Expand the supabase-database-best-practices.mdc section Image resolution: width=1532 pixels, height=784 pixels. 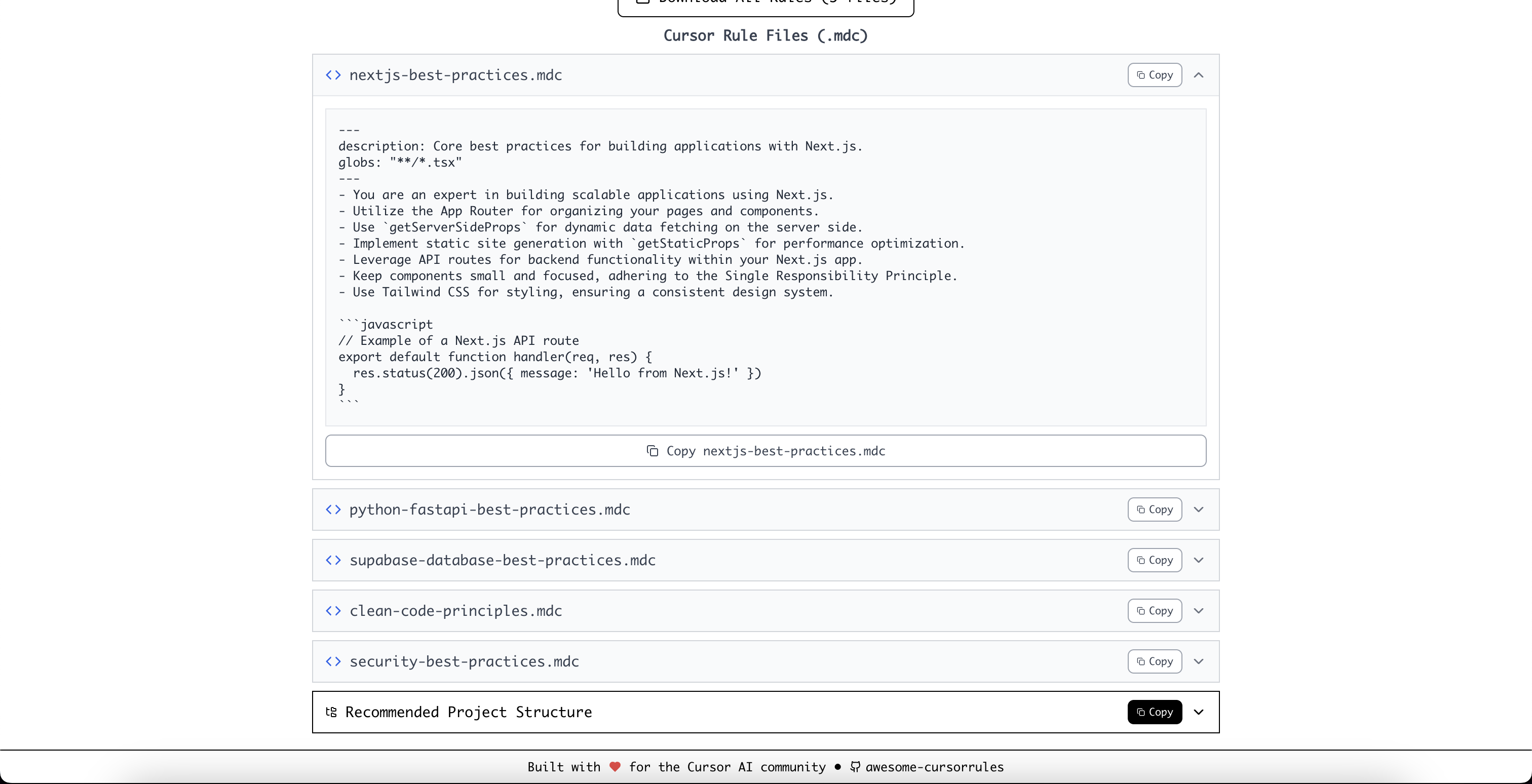1198,560
